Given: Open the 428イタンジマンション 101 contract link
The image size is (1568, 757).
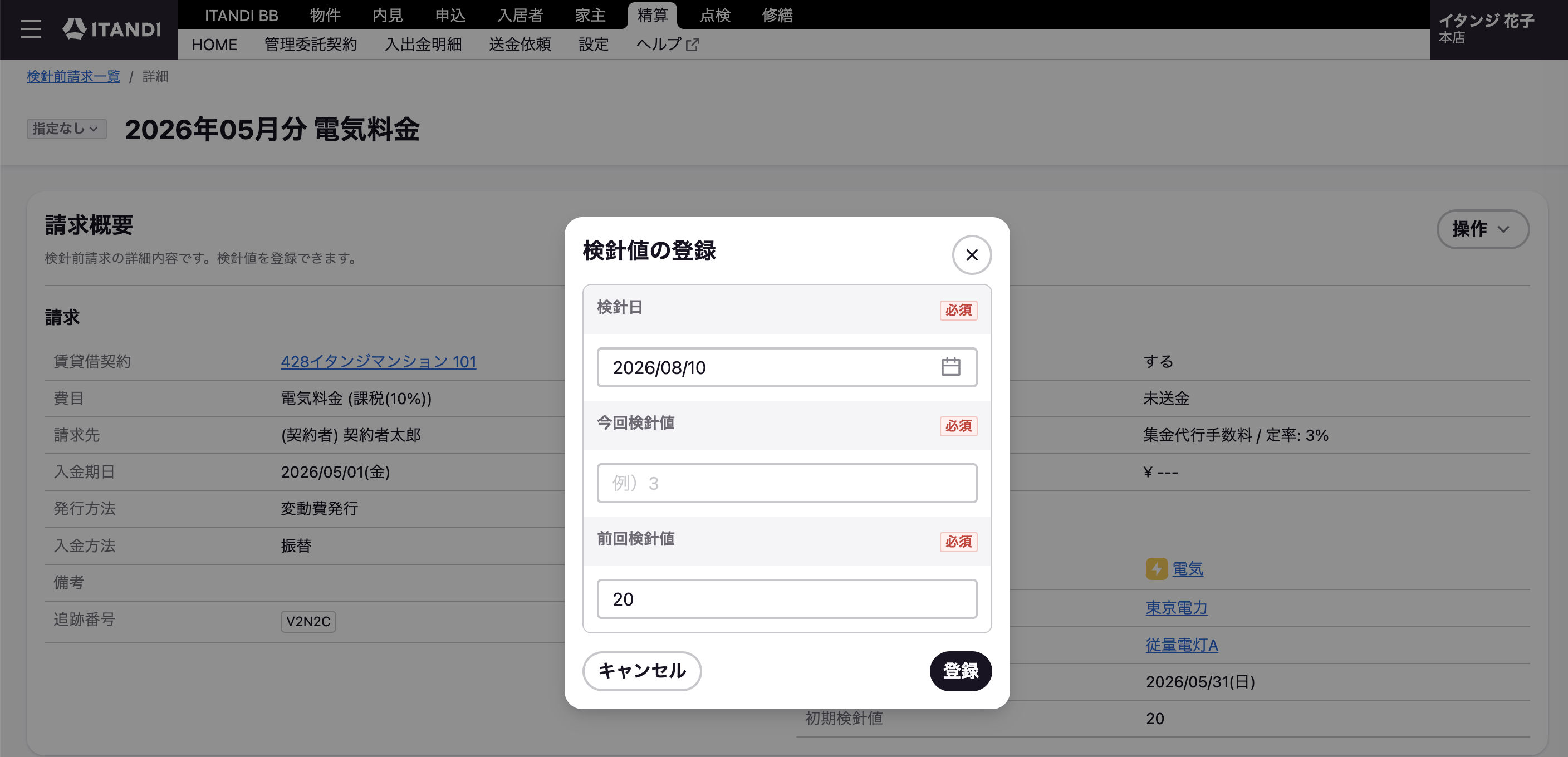Looking at the screenshot, I should coord(378,362).
